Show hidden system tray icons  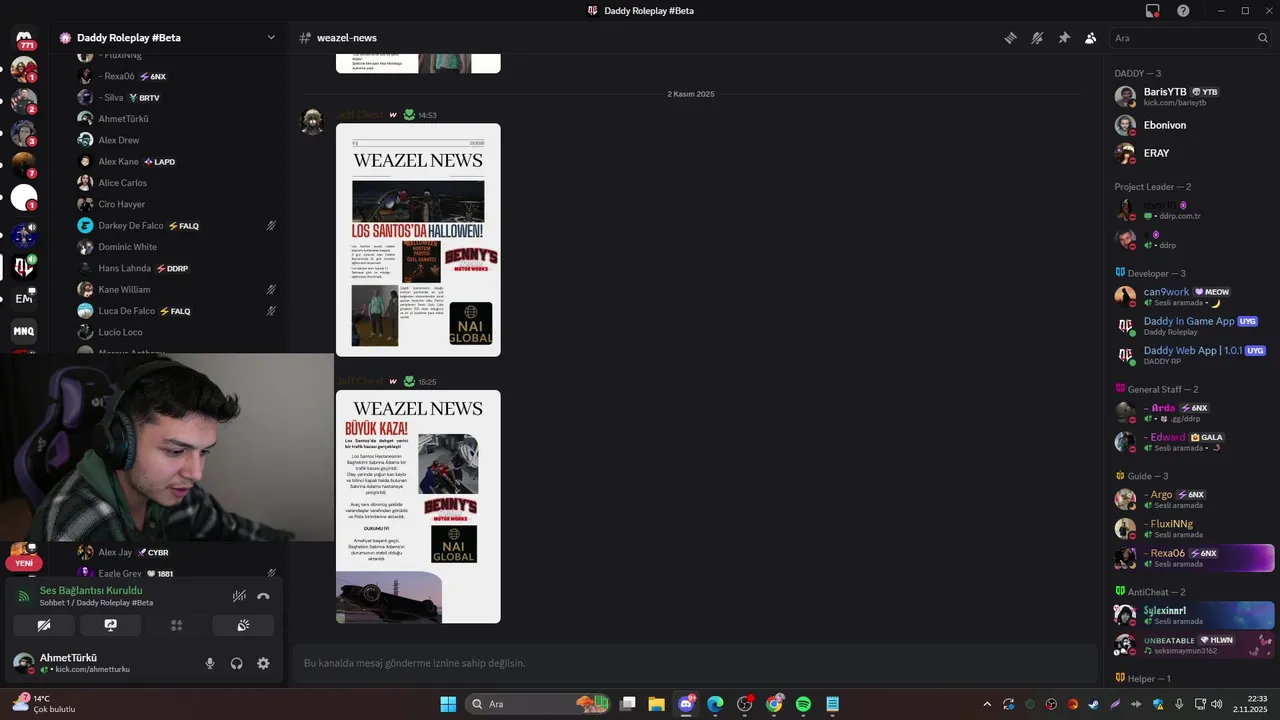coord(987,704)
